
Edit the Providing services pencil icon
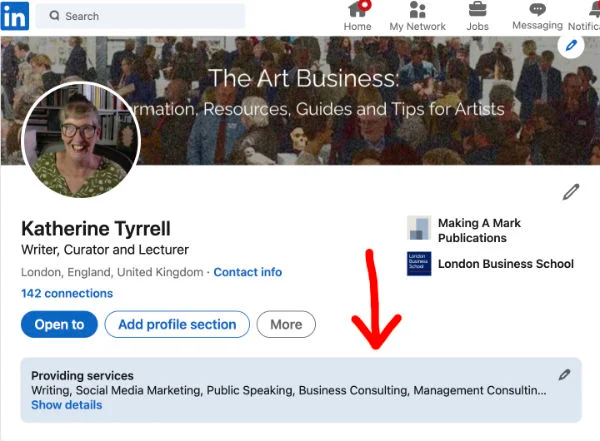click(565, 375)
